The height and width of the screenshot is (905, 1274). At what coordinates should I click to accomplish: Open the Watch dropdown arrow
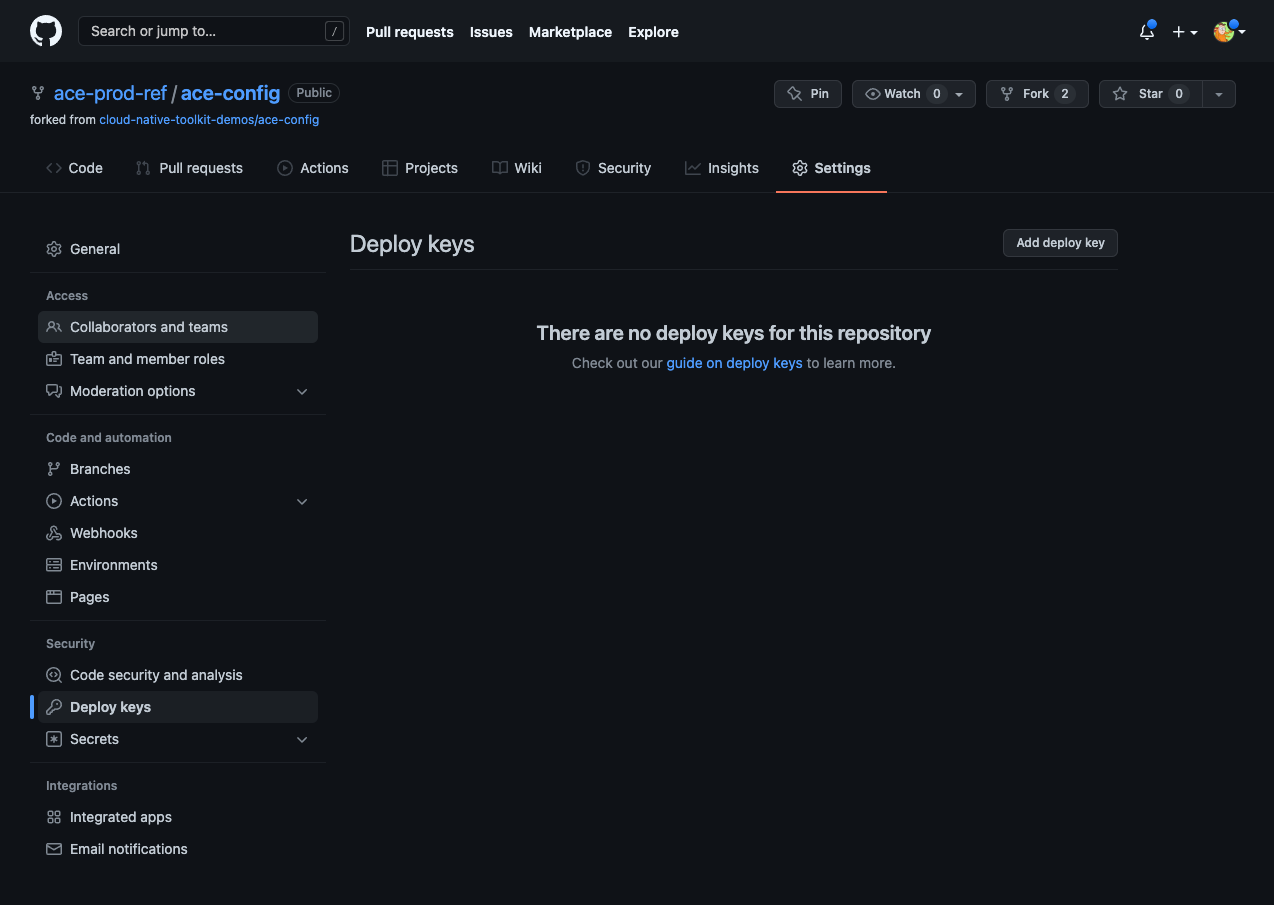[x=960, y=93]
